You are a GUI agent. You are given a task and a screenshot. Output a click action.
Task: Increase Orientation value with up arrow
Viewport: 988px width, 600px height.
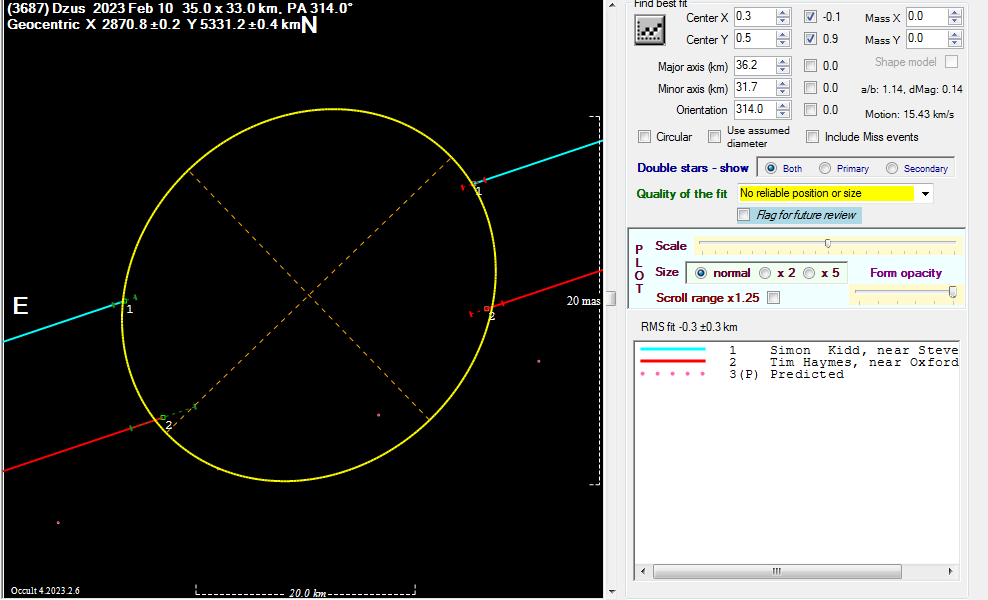point(783,106)
